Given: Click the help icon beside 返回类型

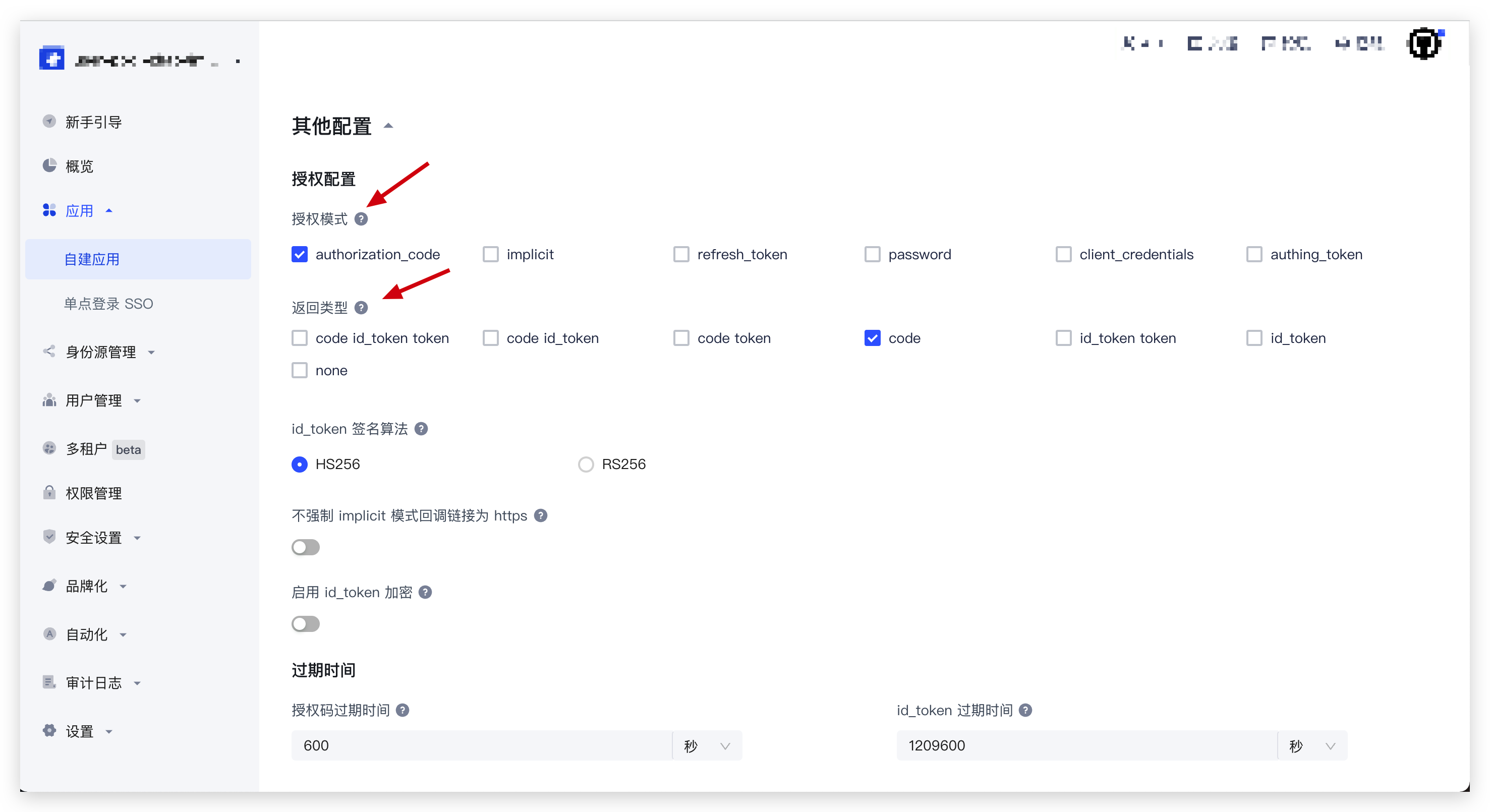Looking at the screenshot, I should [x=361, y=308].
